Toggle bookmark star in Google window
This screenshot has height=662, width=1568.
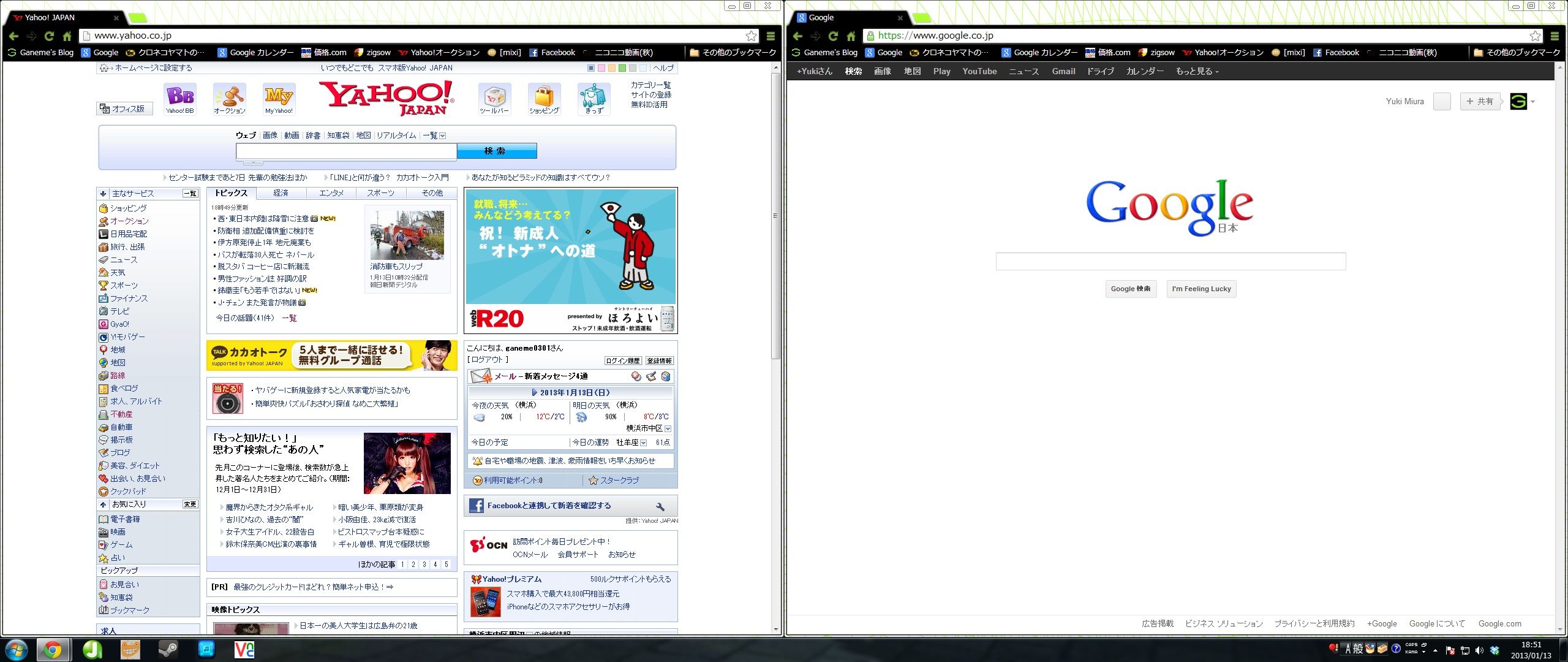coord(1535,36)
